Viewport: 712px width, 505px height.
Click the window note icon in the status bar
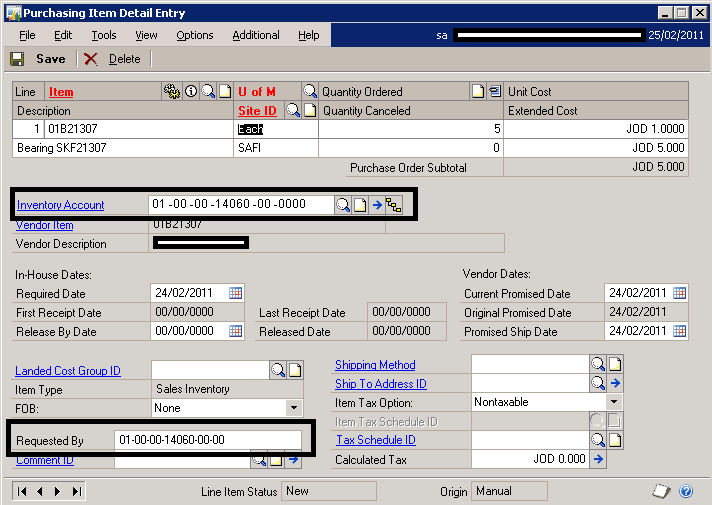(662, 491)
